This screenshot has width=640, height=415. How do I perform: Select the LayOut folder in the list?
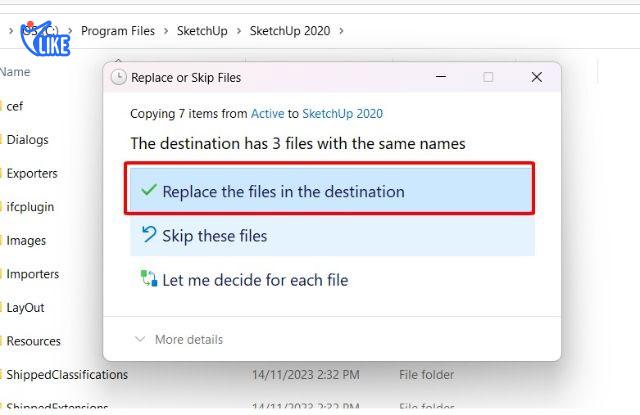tap(25, 308)
